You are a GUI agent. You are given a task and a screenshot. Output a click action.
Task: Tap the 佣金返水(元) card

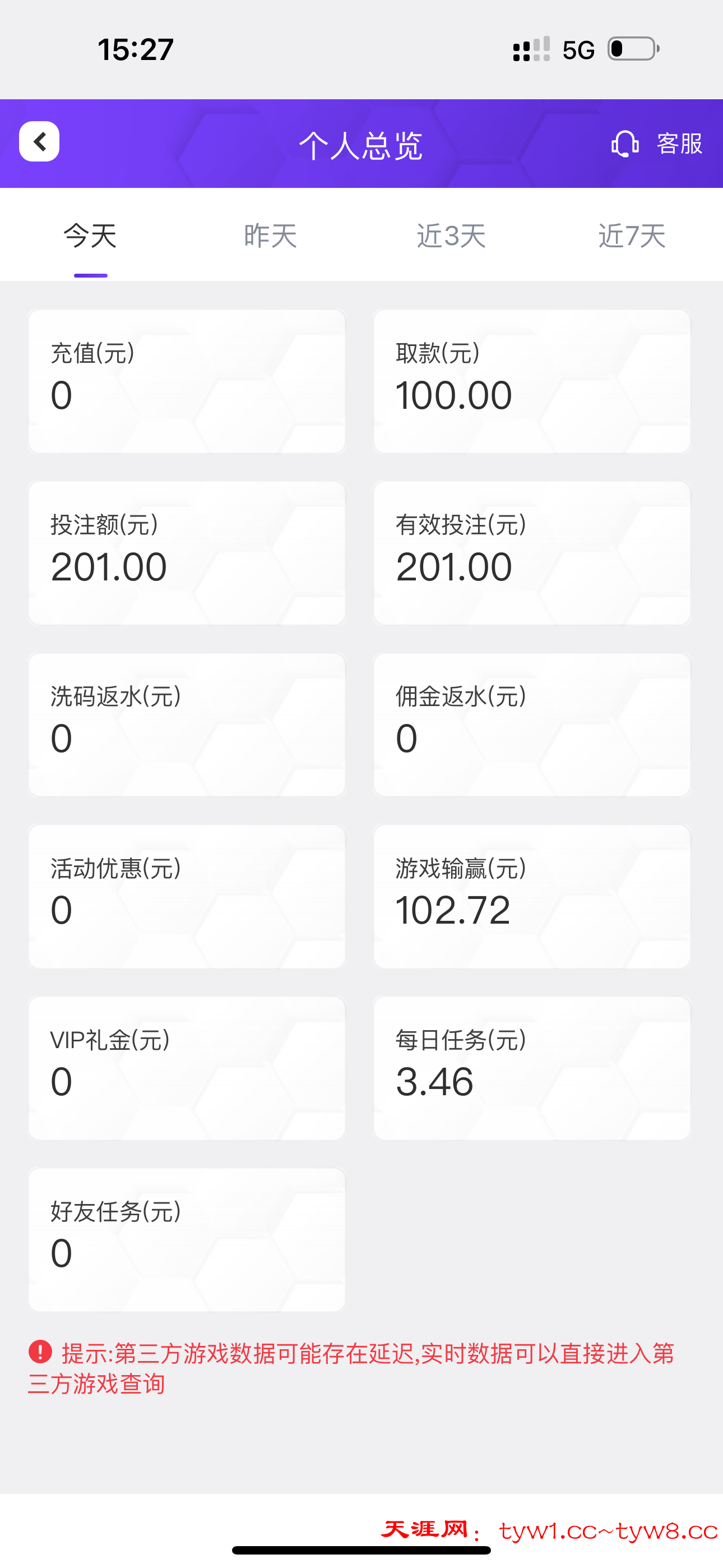(x=532, y=725)
